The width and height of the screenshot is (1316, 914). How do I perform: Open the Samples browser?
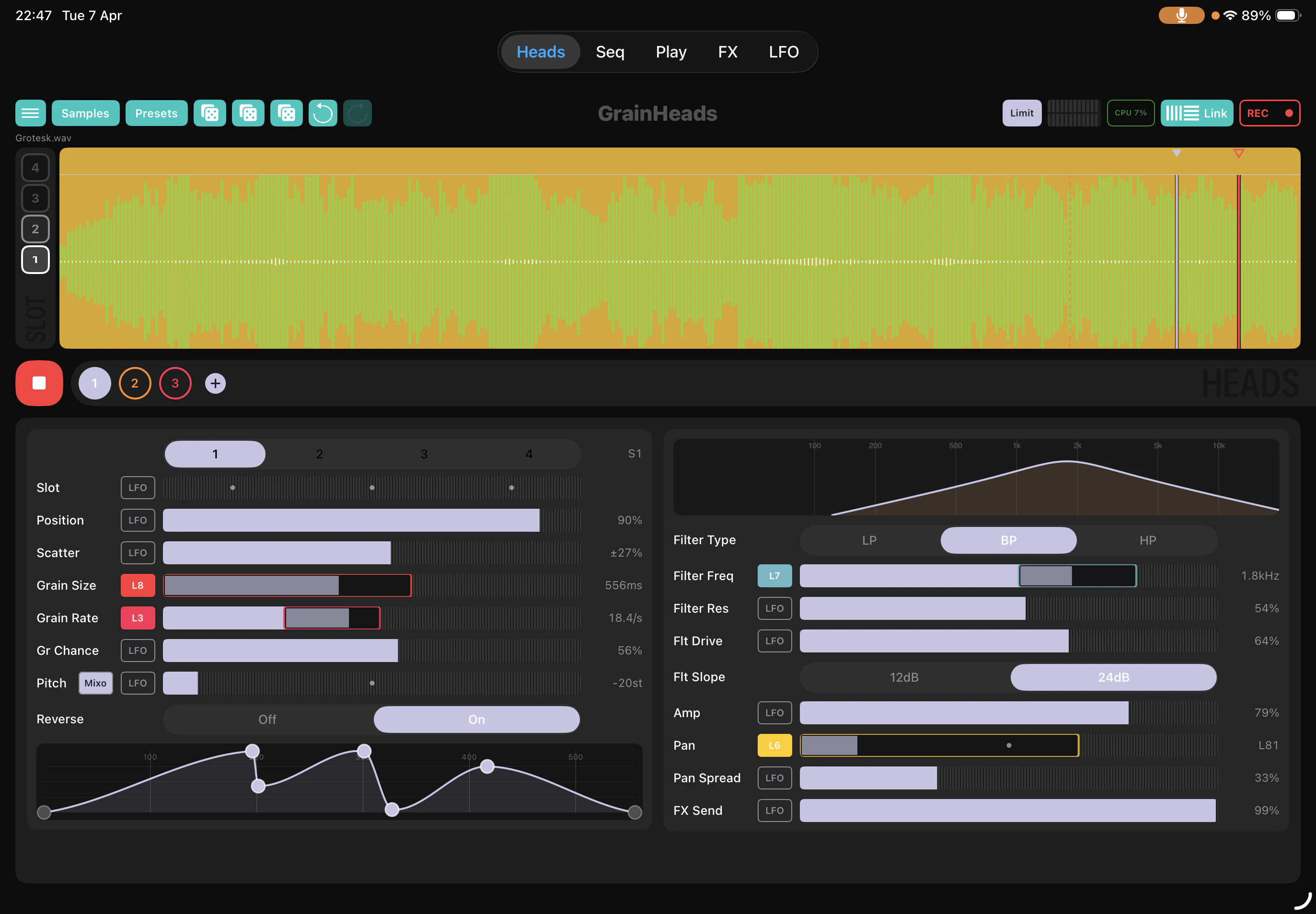point(85,114)
